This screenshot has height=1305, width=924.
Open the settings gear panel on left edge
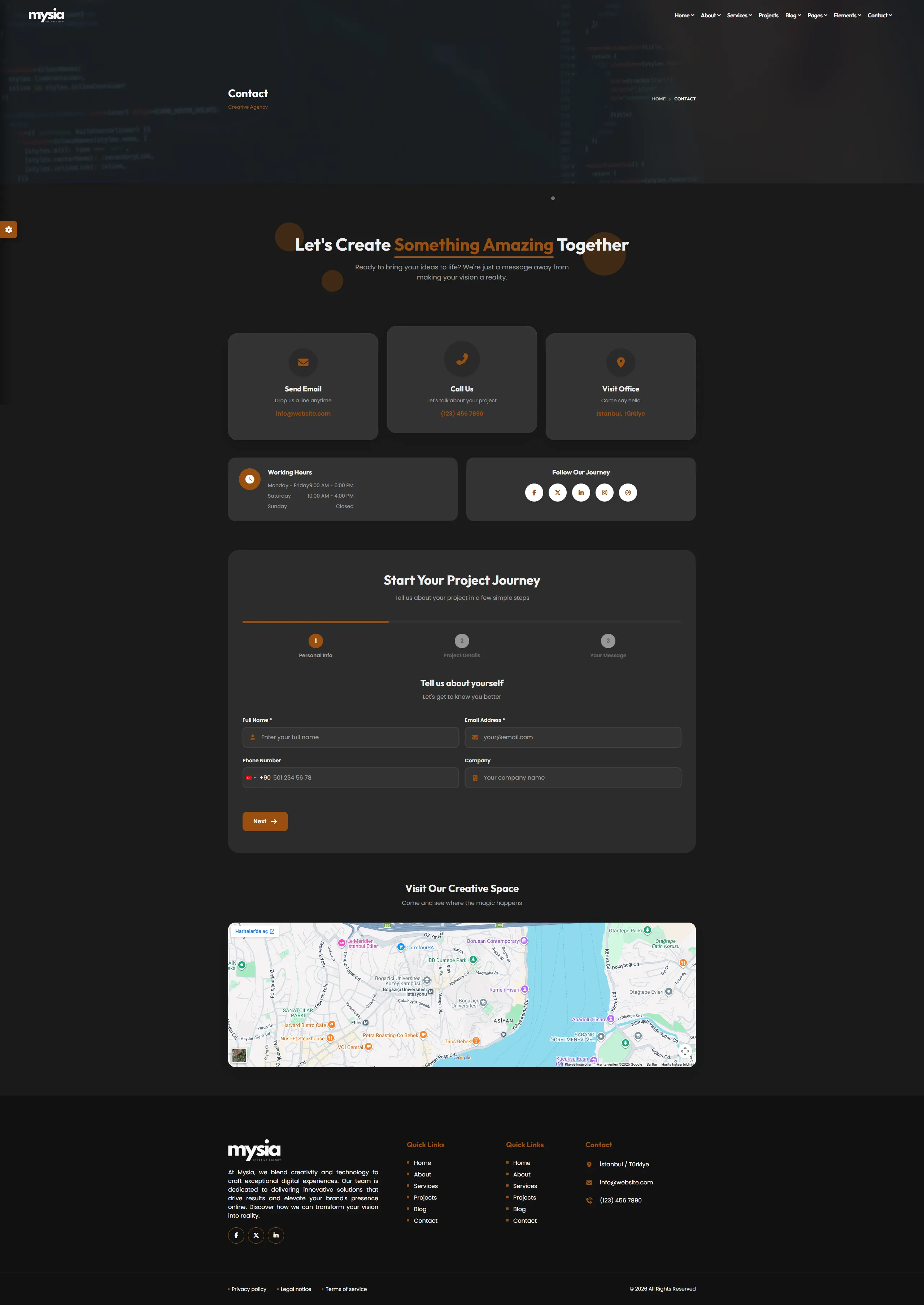9,229
